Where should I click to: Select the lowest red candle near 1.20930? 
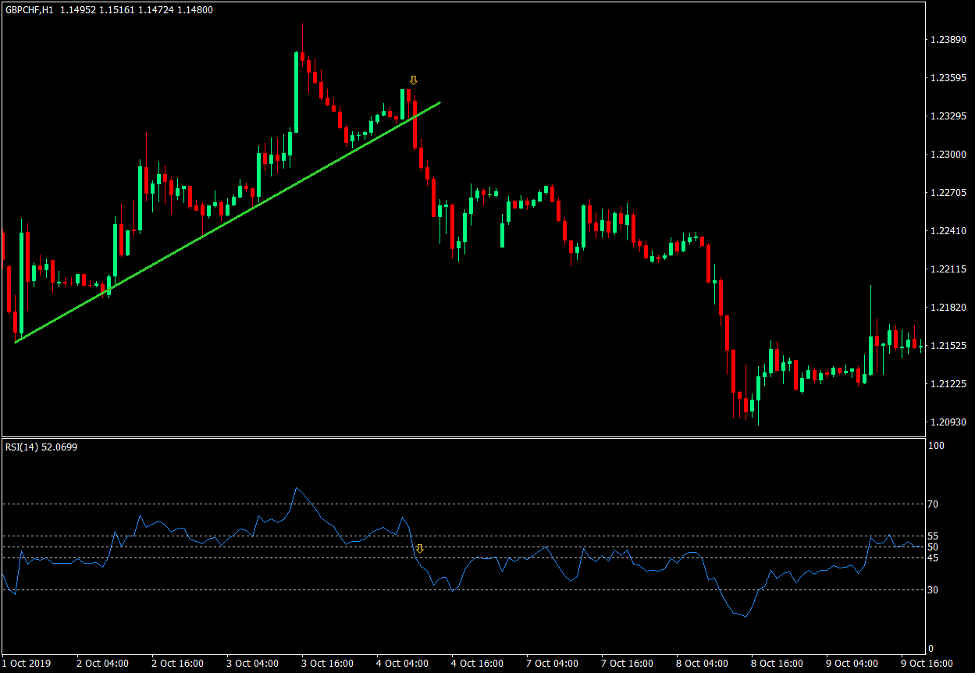point(748,405)
